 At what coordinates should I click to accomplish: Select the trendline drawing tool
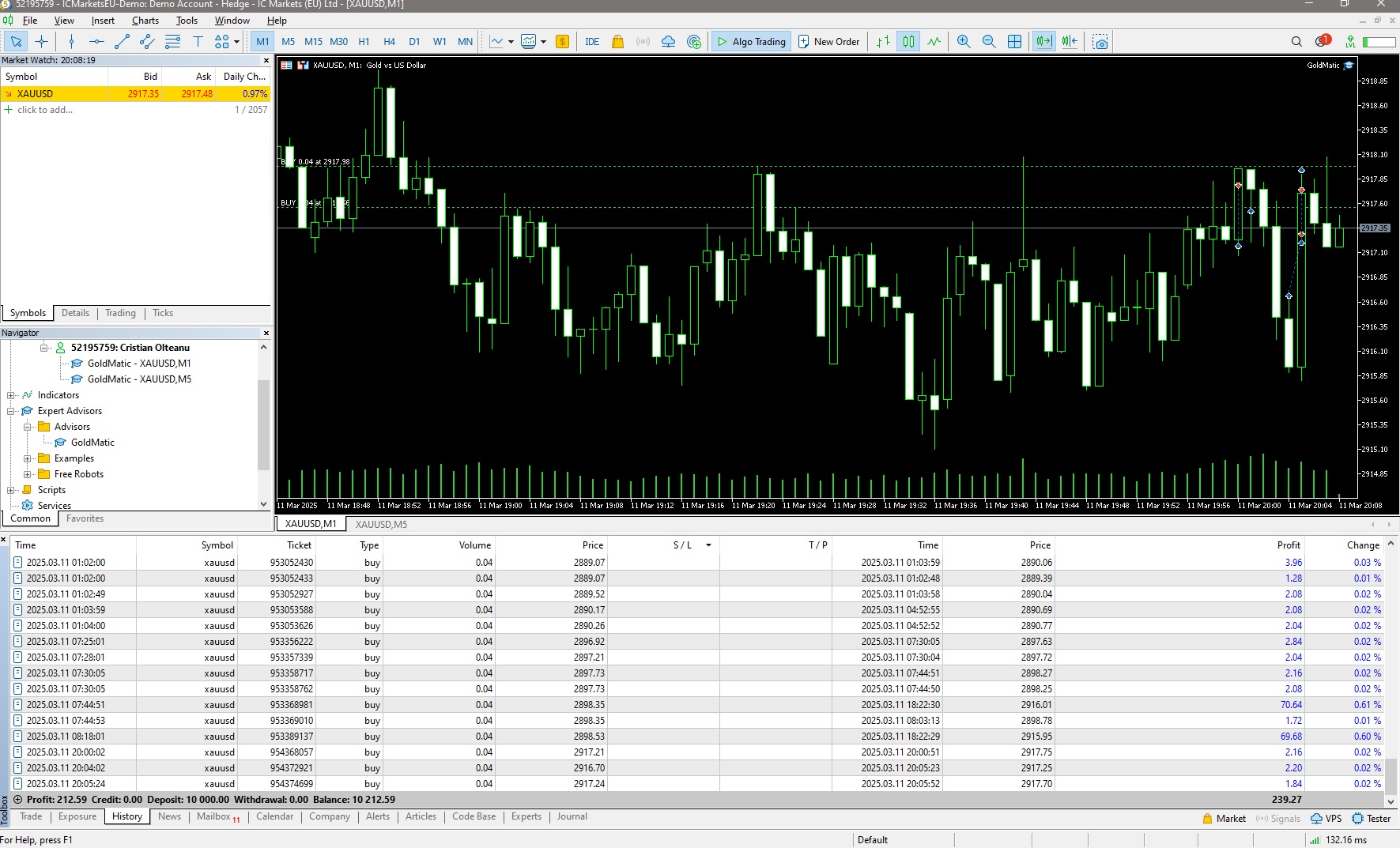tap(122, 42)
